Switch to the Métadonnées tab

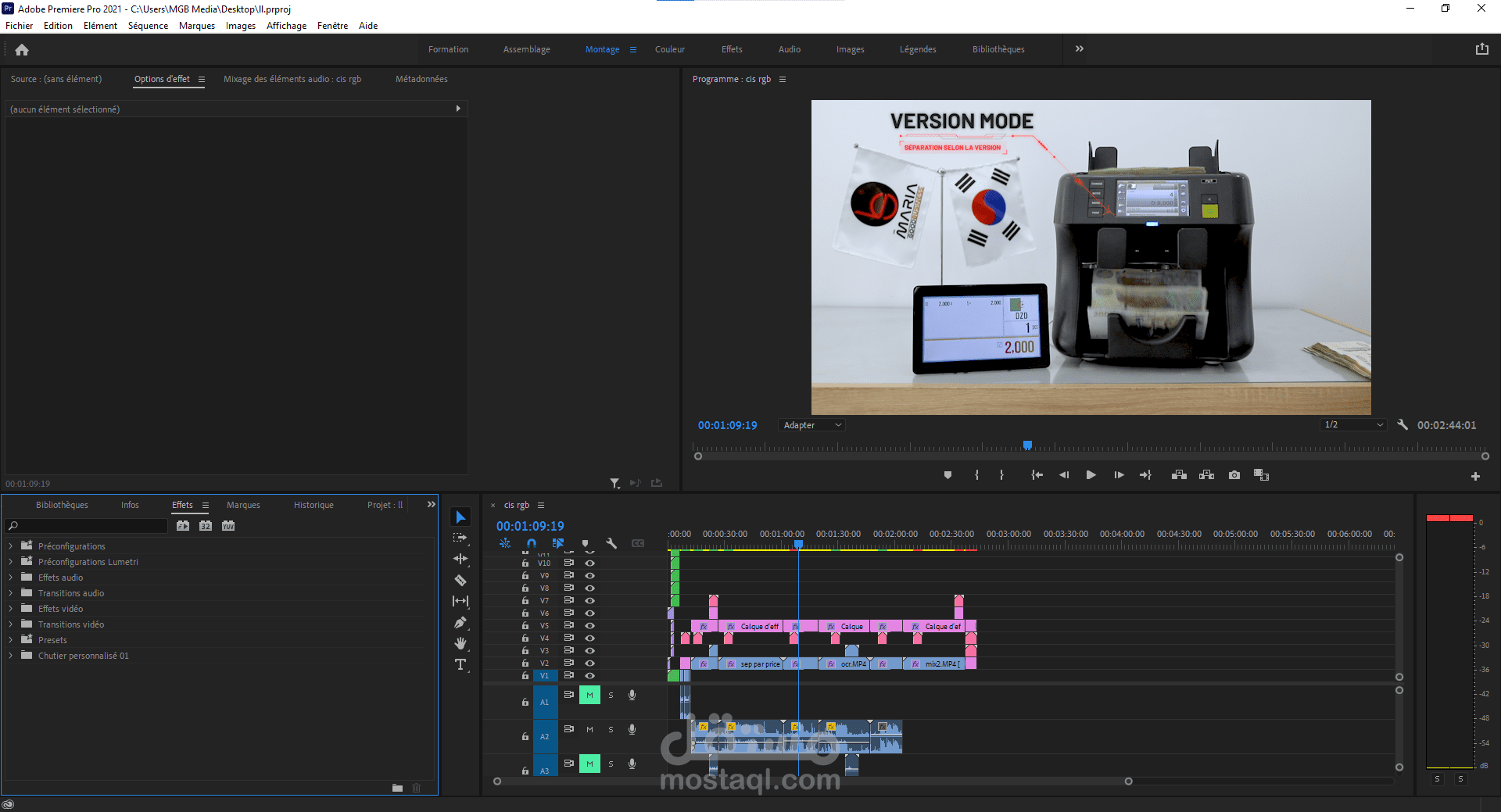[421, 79]
